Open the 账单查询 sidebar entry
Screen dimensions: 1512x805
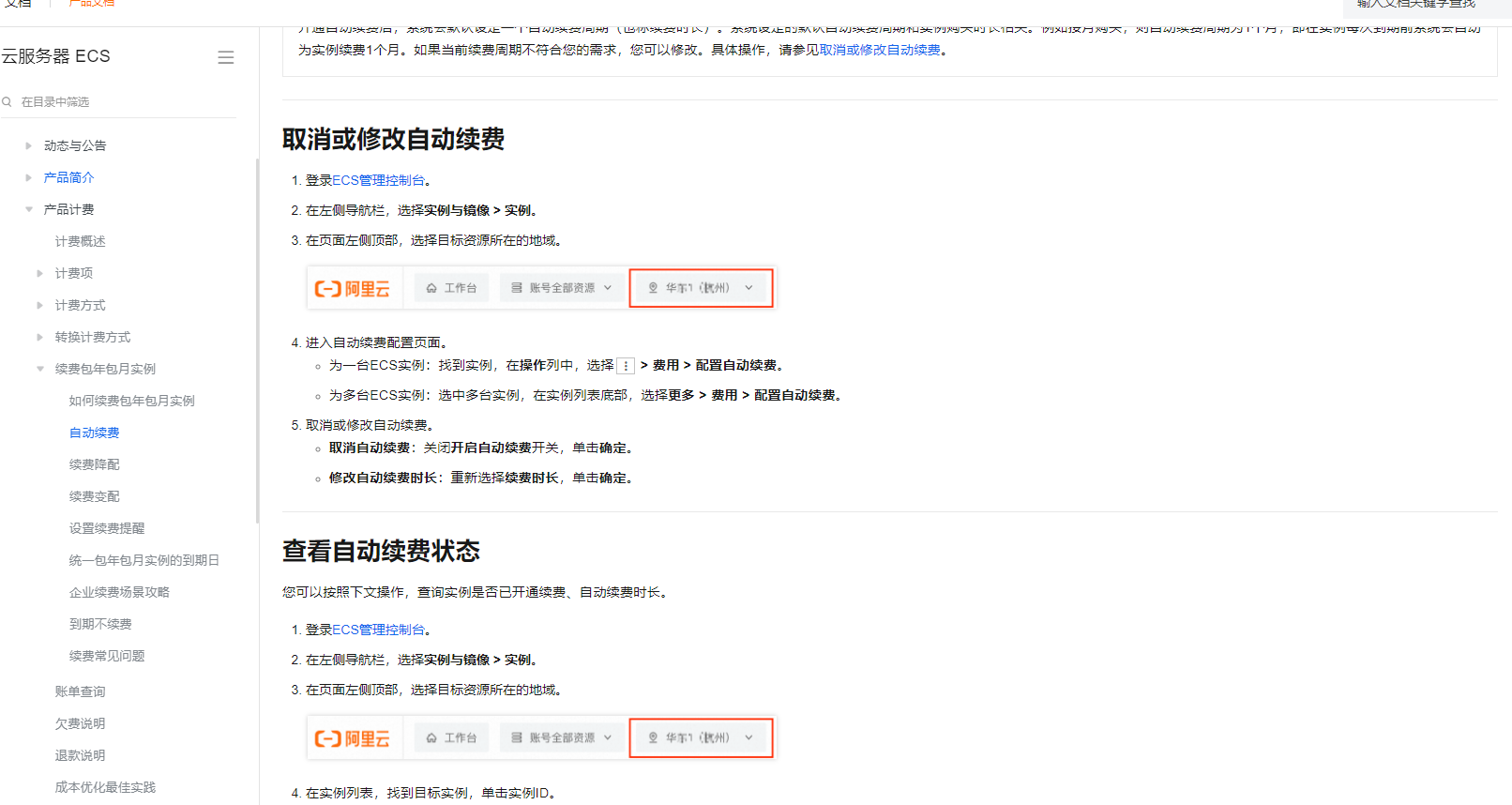[x=80, y=691]
